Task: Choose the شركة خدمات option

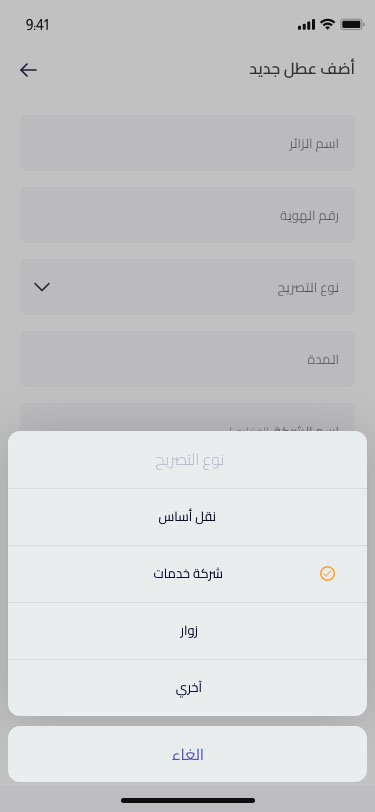Action: tap(188, 574)
